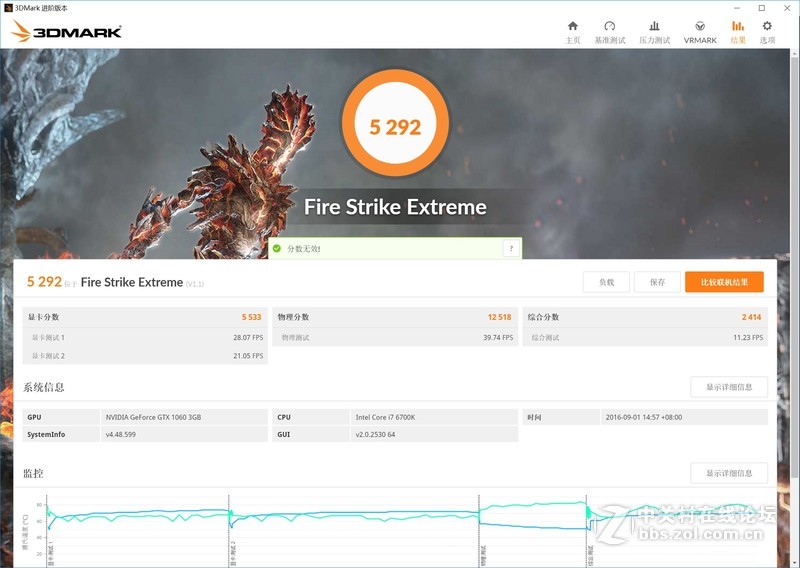
Task: Click the Combined Score 2 414 value
Action: coord(751,317)
